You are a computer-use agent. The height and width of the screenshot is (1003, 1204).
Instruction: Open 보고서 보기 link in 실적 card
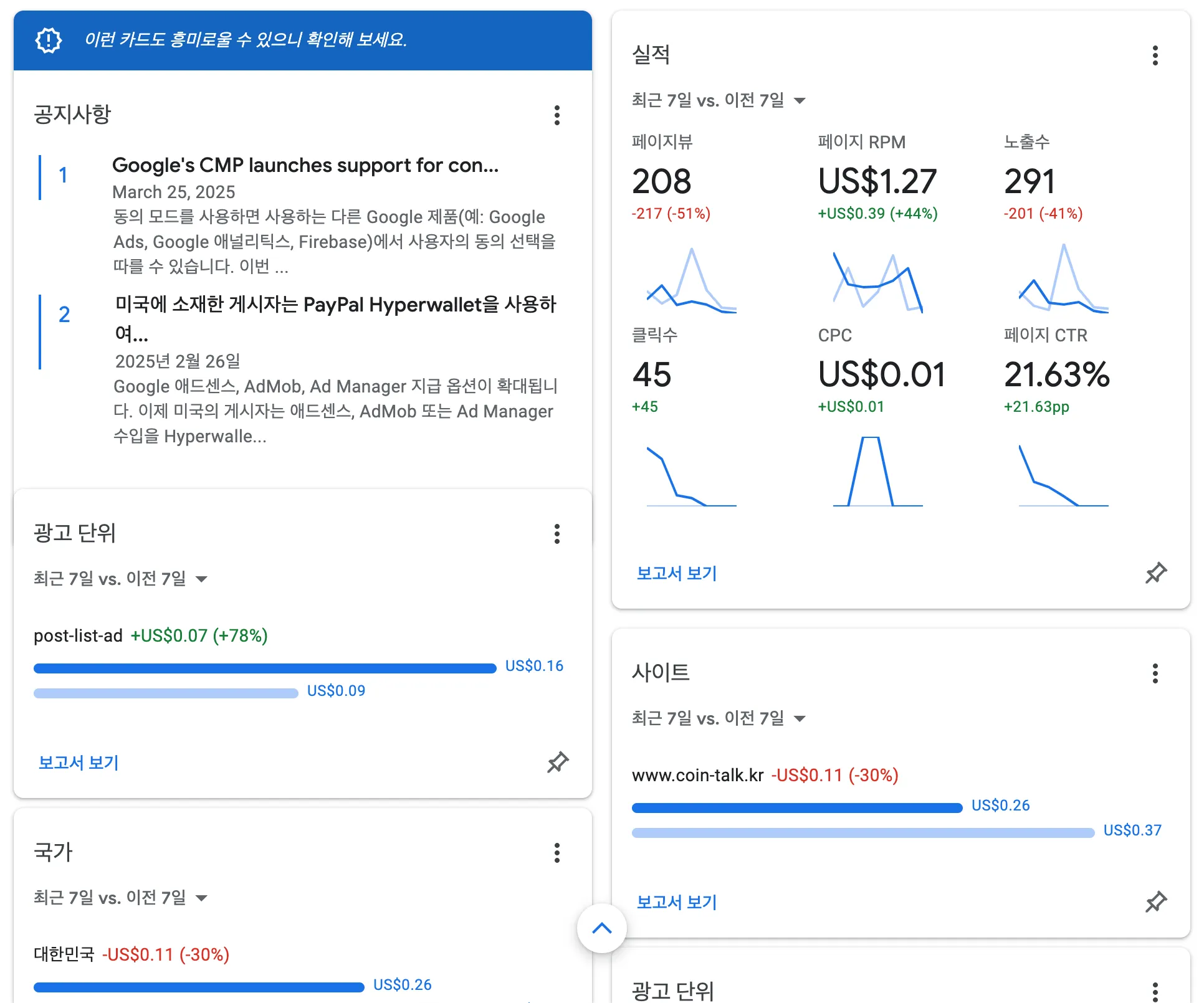click(677, 573)
